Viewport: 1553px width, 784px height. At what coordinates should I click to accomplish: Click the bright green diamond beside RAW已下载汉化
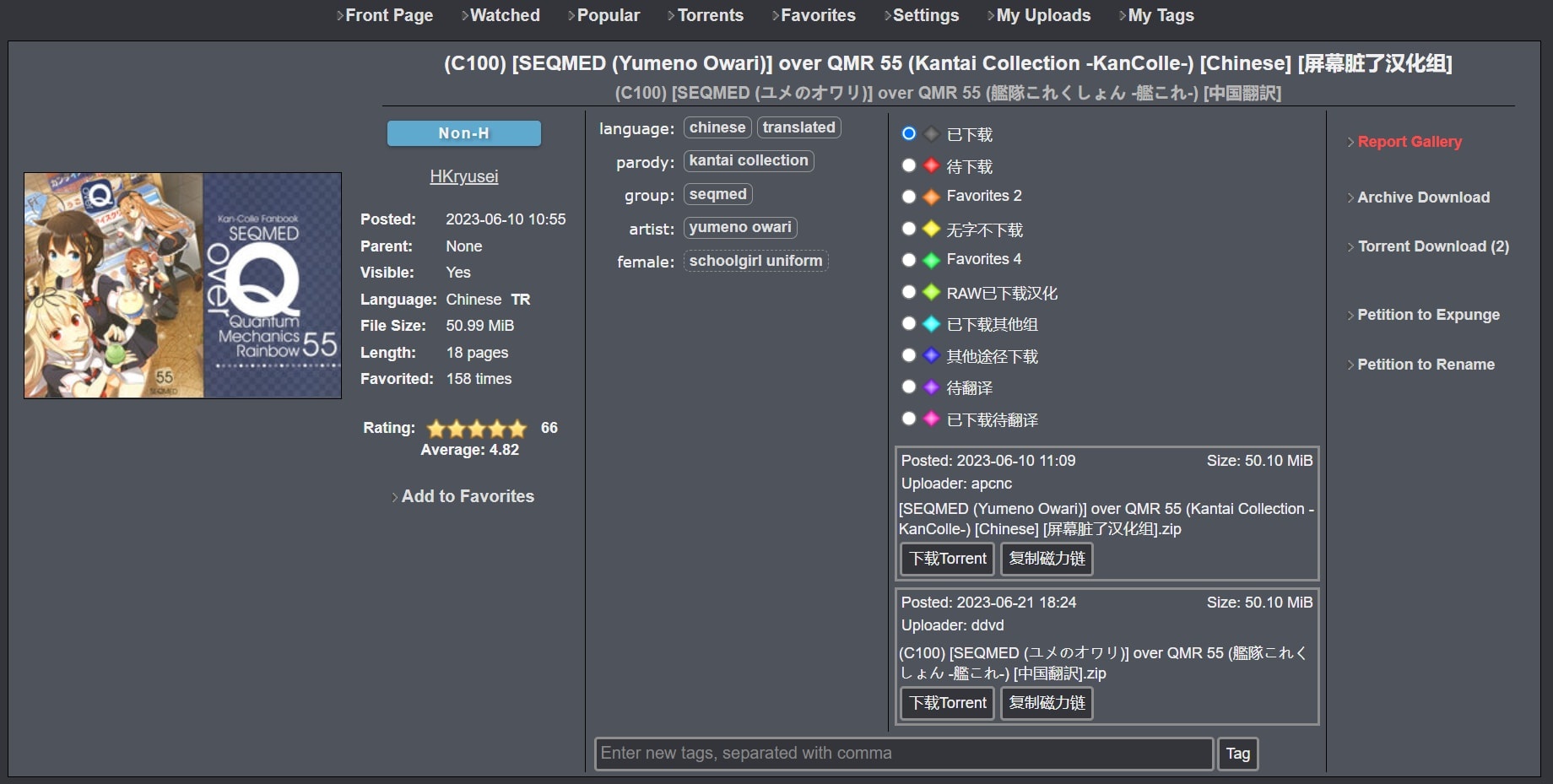pyautogui.click(x=931, y=292)
